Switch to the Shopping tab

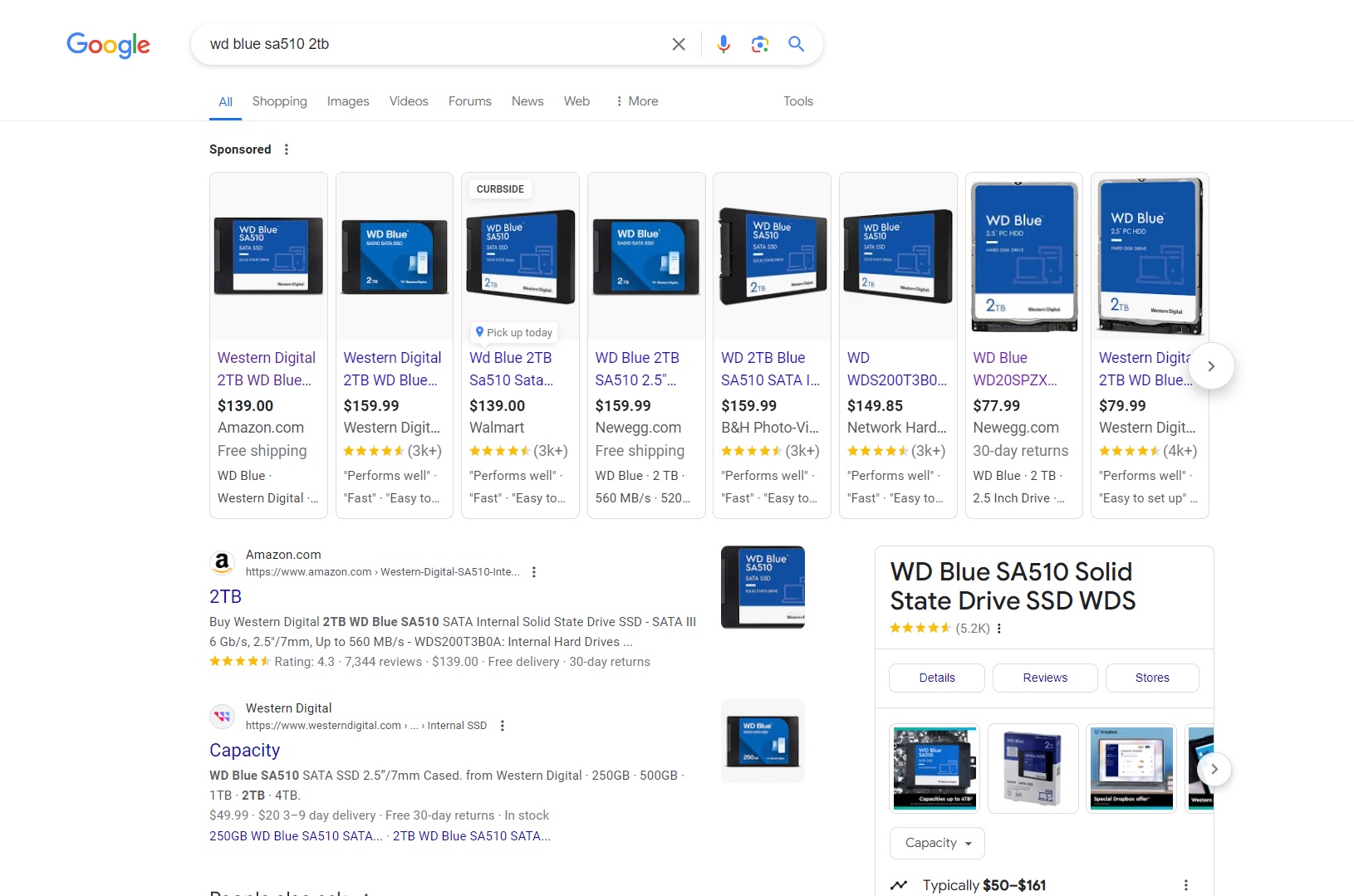279,101
